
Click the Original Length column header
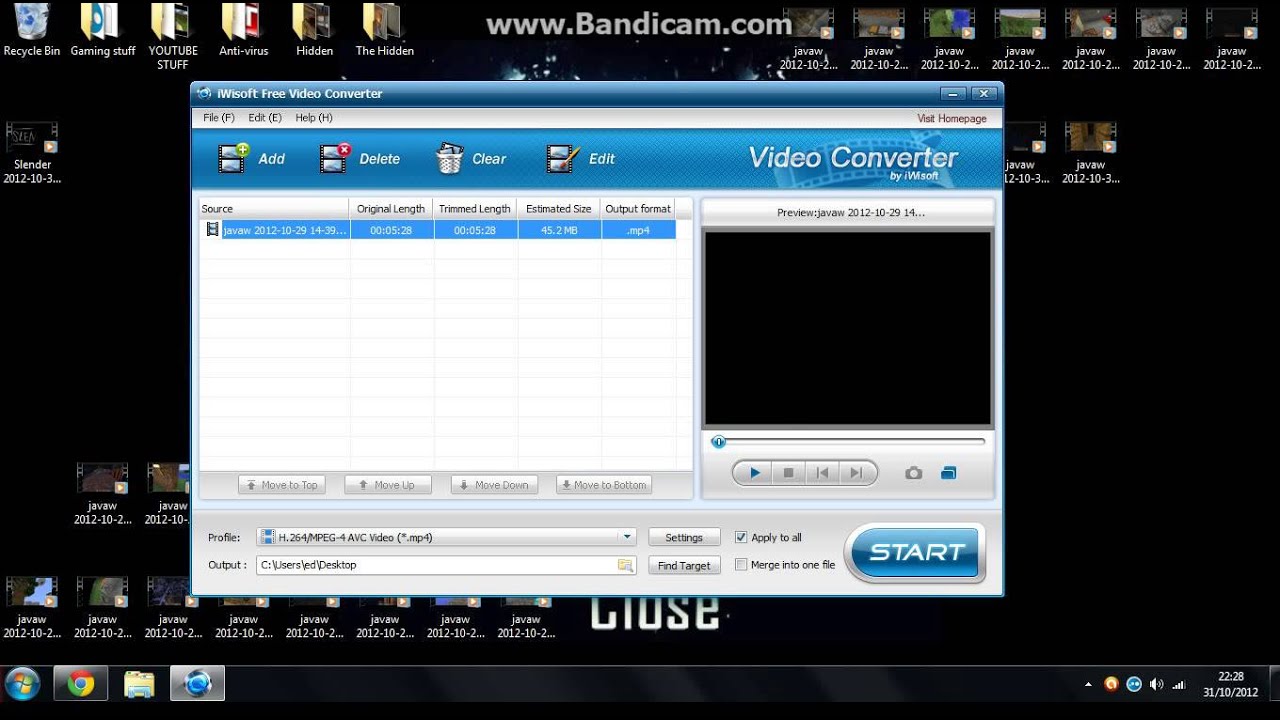click(391, 209)
